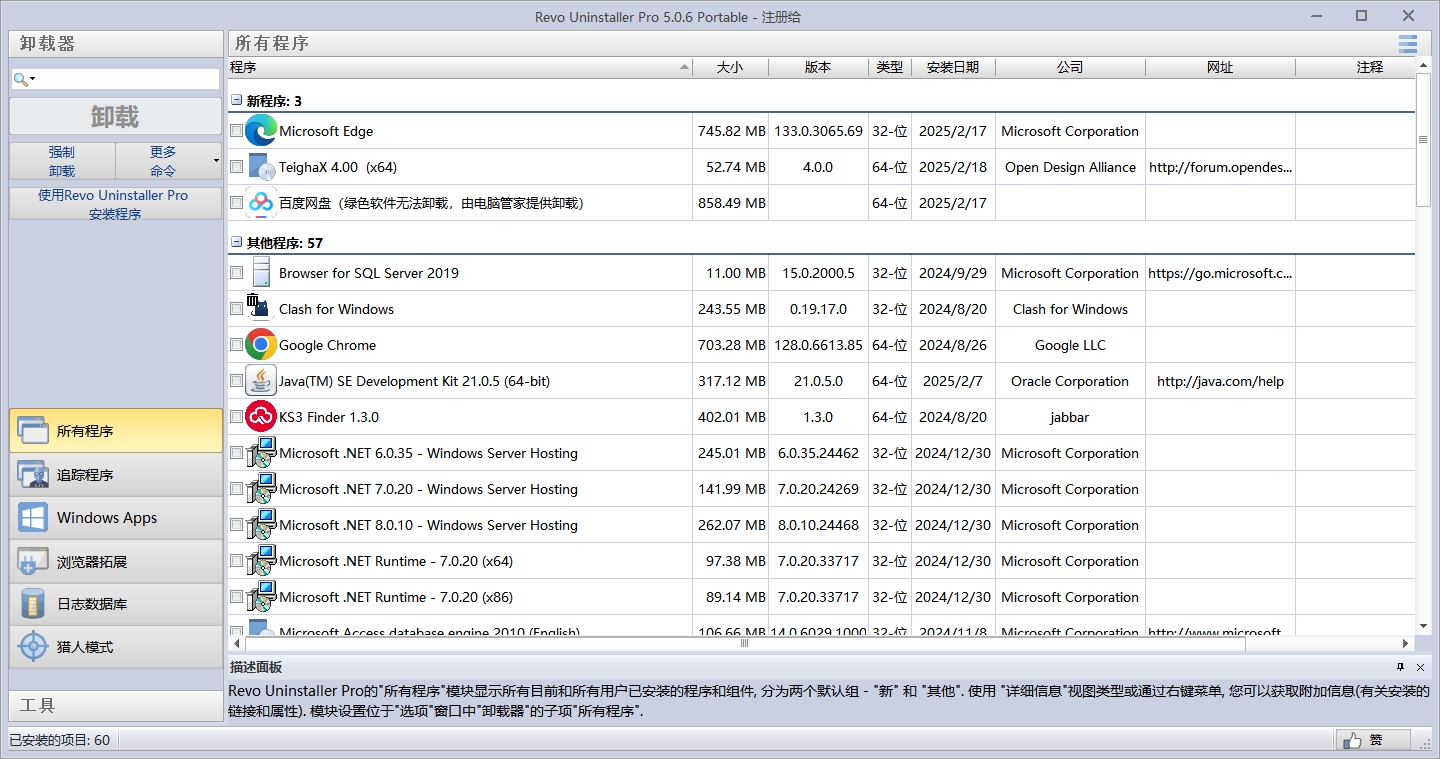Click the 网址 column header

pos(1220,67)
